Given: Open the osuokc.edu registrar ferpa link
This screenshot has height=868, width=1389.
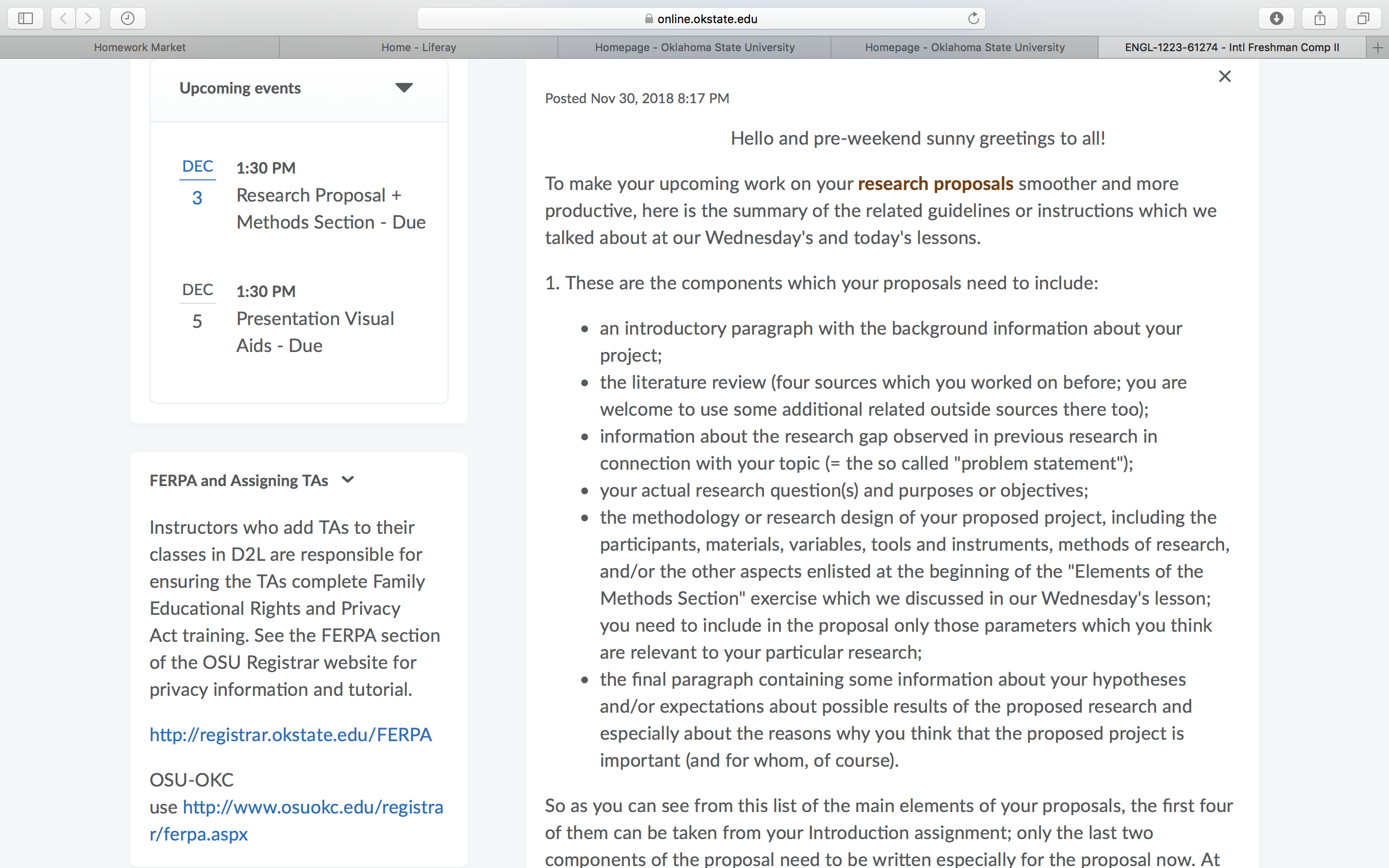Looking at the screenshot, I should pyautogui.click(x=296, y=820).
